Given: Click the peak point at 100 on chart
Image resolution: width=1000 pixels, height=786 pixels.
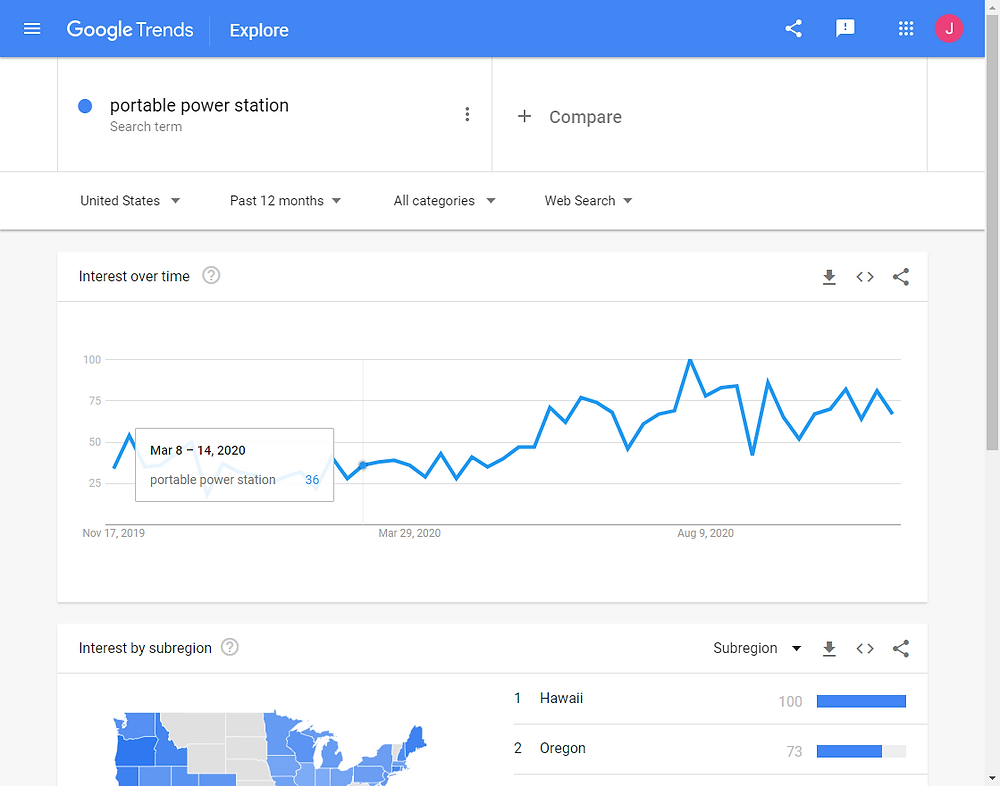Looking at the screenshot, I should [x=690, y=360].
